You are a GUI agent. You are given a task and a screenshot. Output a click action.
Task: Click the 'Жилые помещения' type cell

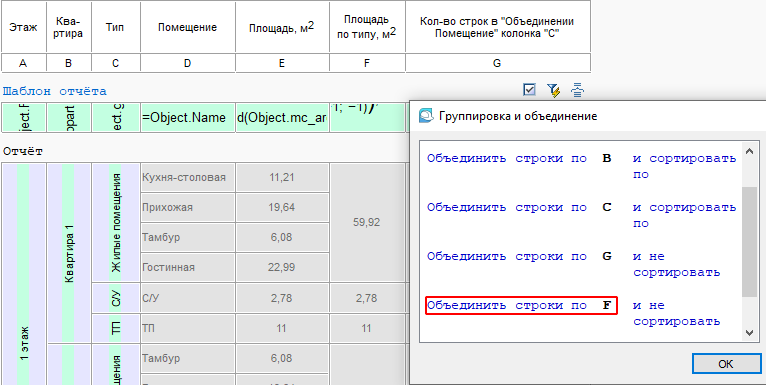click(116, 222)
